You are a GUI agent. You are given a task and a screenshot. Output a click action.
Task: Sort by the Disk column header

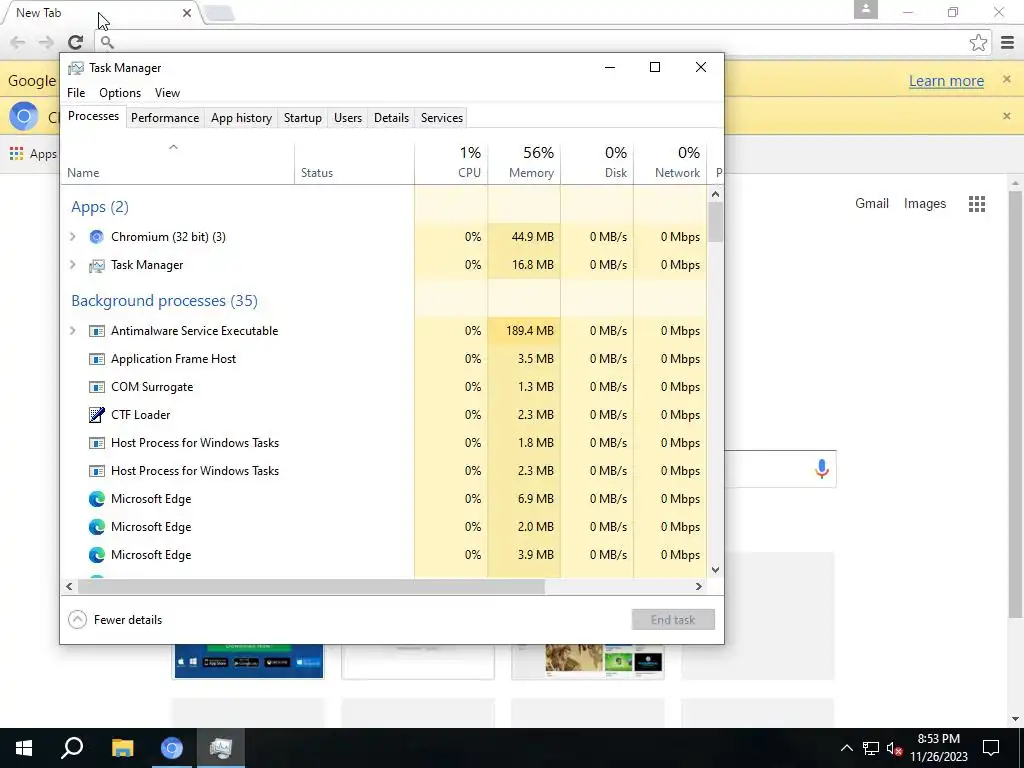(x=597, y=162)
